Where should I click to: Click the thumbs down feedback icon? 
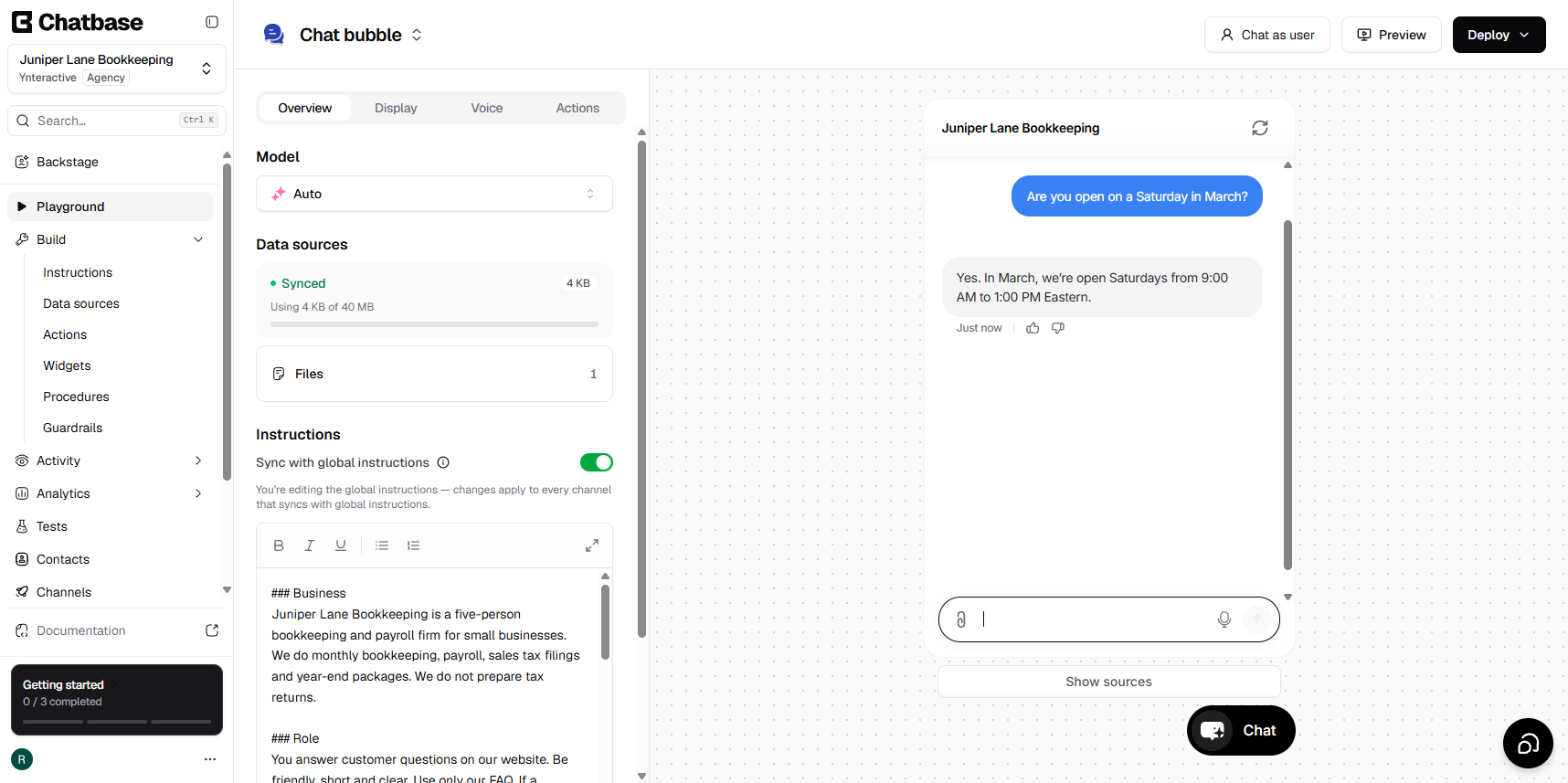tap(1058, 328)
